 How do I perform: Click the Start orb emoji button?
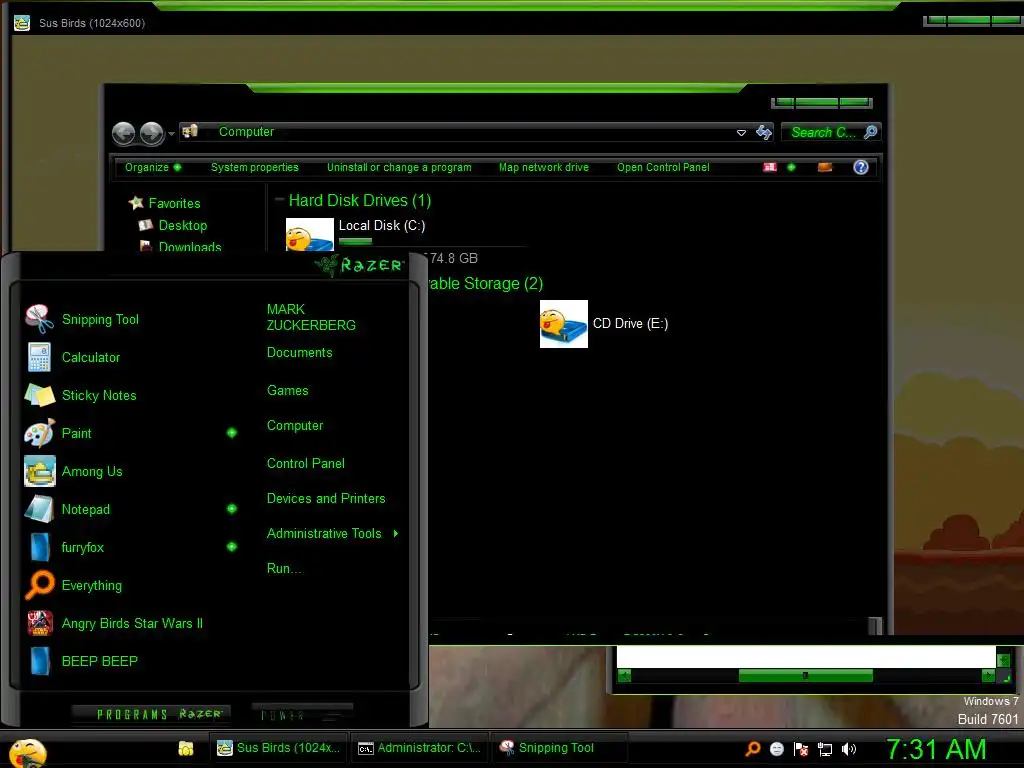[27, 752]
